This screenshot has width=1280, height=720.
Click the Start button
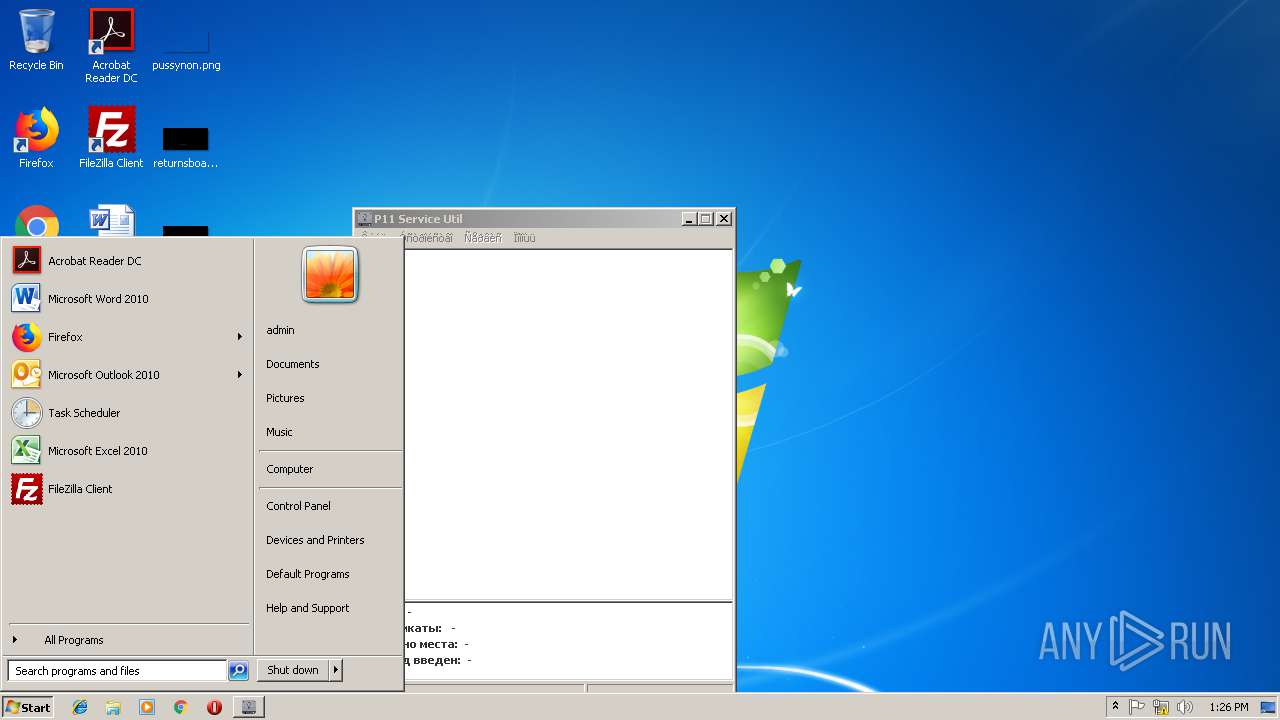[x=28, y=707]
